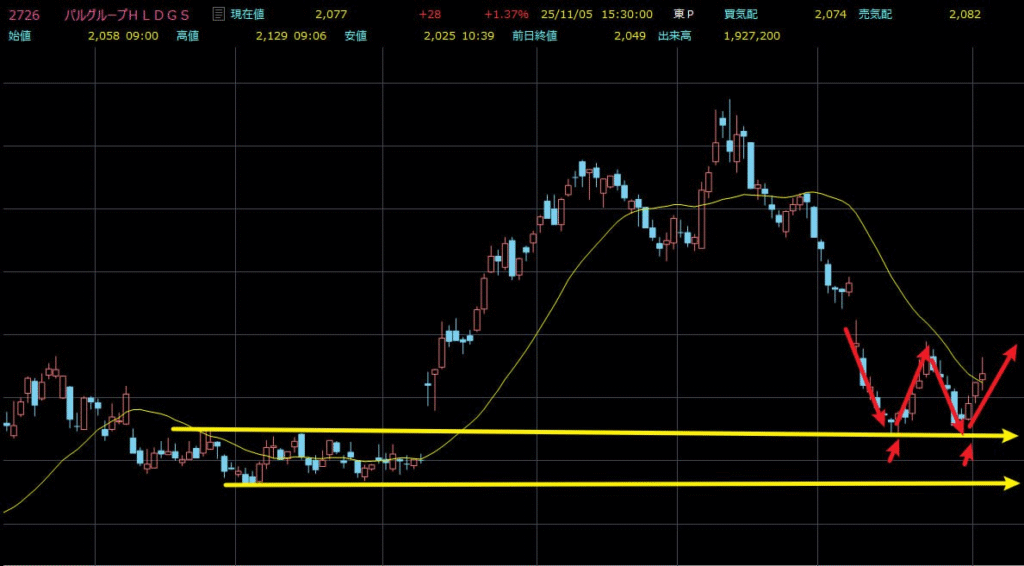The height and width of the screenshot is (566, 1024).
Task: Click the small red arrow under first bottom
Action: pos(894,448)
